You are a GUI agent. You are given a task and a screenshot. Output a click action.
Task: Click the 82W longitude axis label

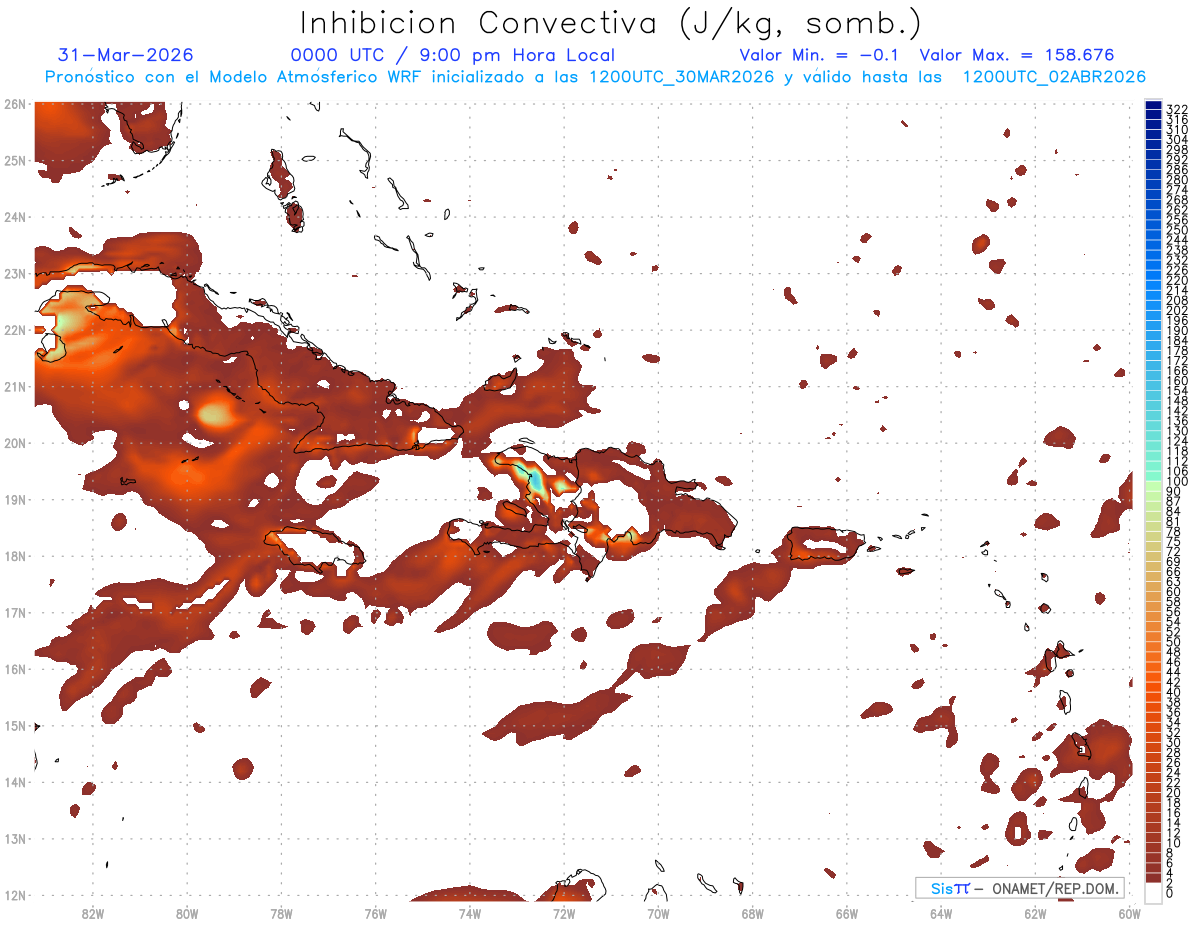click(x=92, y=912)
